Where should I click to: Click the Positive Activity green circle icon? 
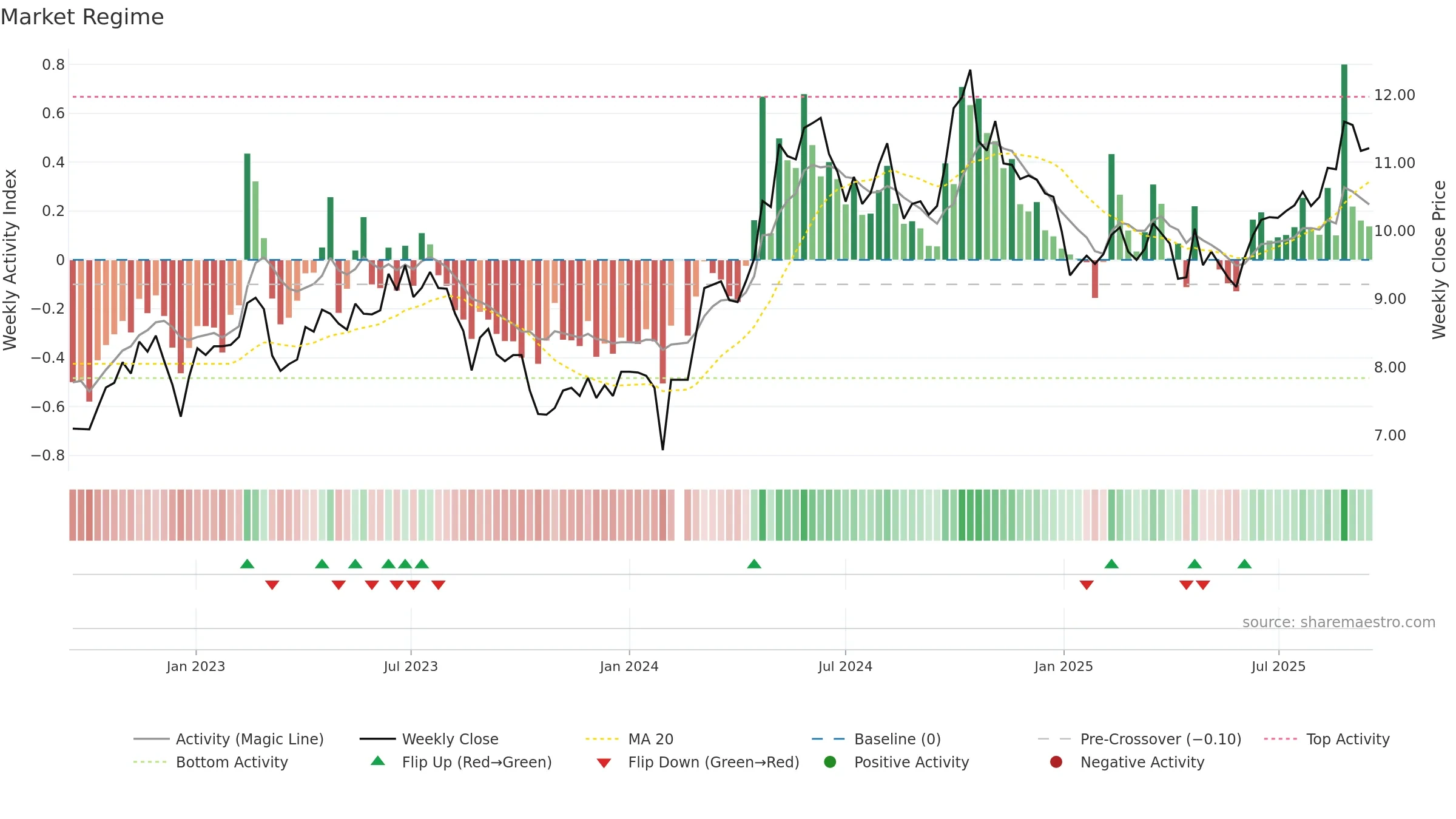(x=830, y=762)
